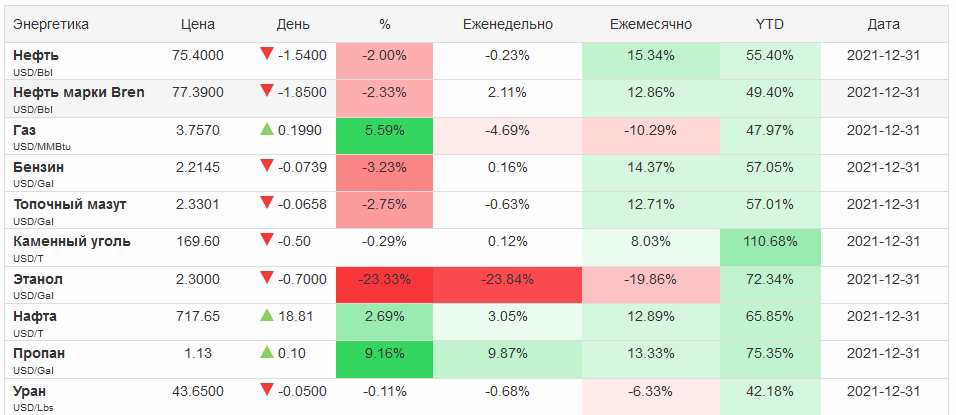Click the green 110.68% YTD cell

click(770, 241)
